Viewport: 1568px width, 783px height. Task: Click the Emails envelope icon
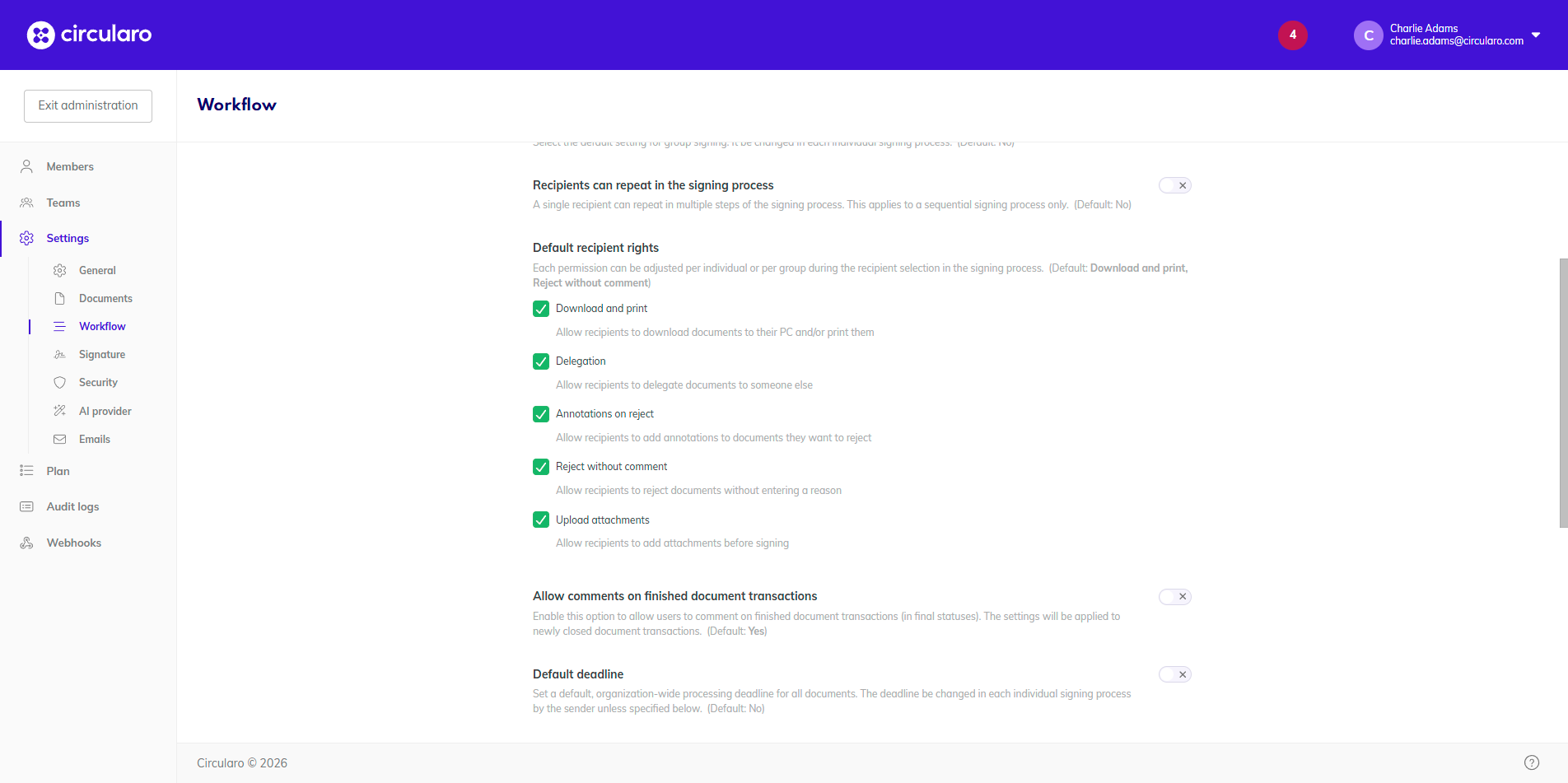[x=59, y=440]
